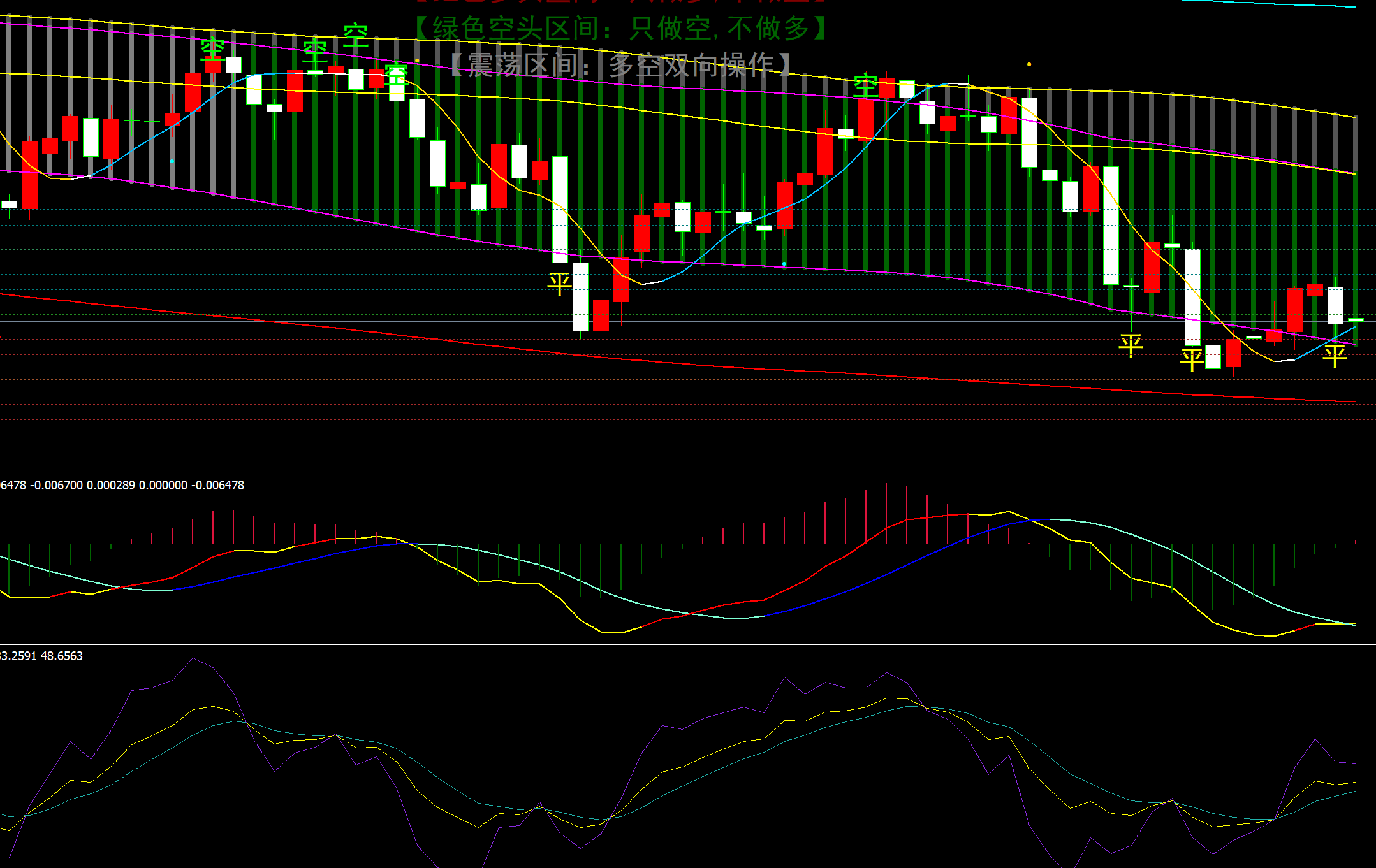Click the indicator value label 48.6563
Image resolution: width=1376 pixels, height=868 pixels.
click(62, 656)
